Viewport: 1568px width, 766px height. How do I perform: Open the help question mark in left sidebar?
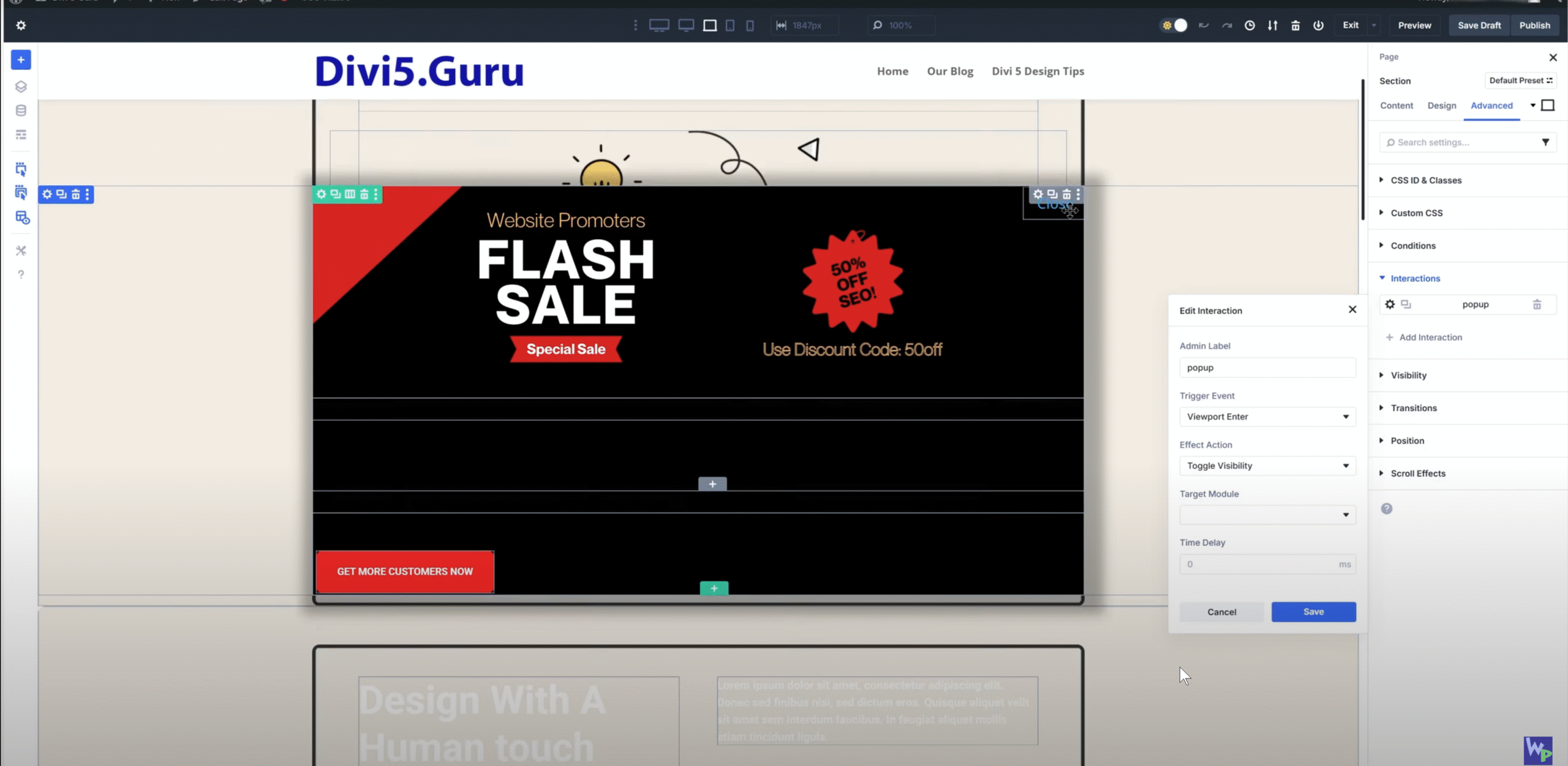(21, 275)
